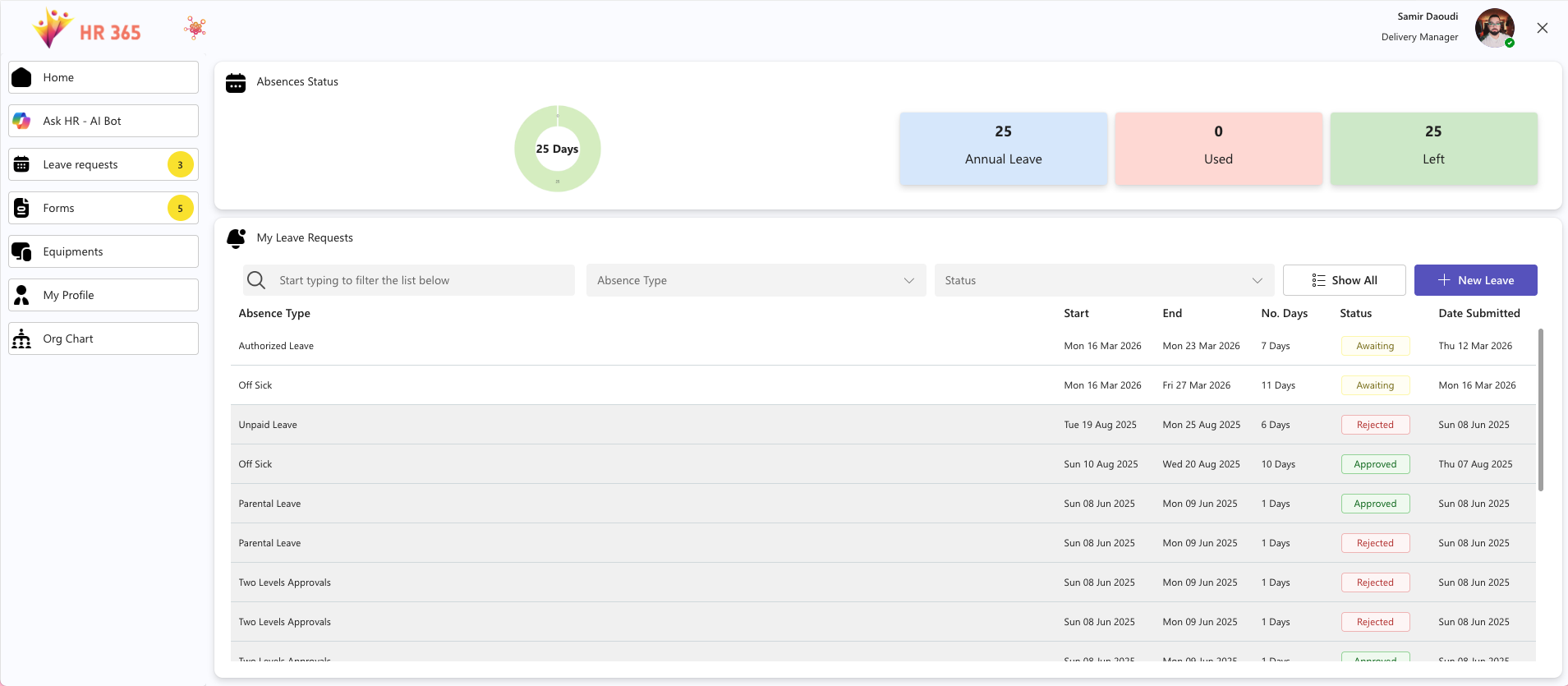Click the 25 Days donut chart
Image resolution: width=1568 pixels, height=686 pixels.
click(558, 149)
